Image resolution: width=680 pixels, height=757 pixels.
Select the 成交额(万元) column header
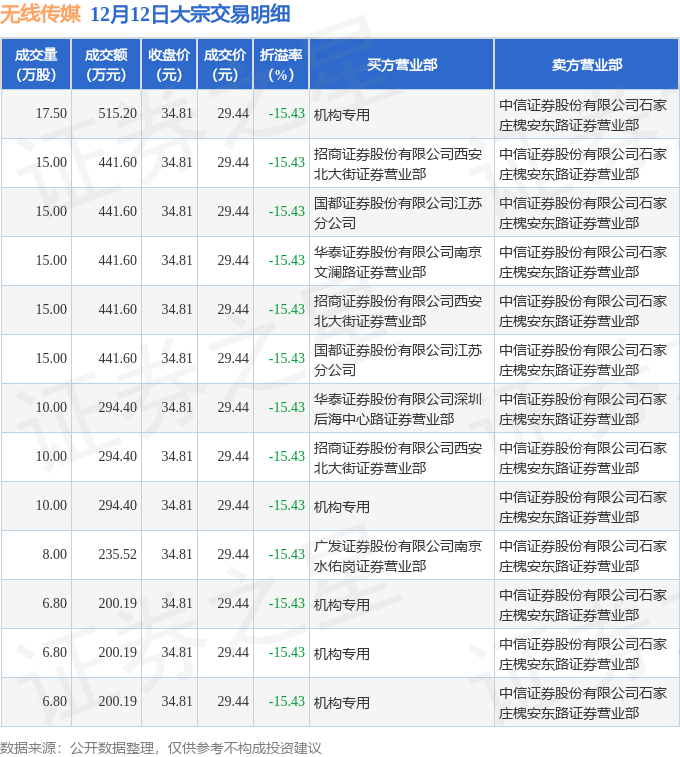tap(106, 65)
